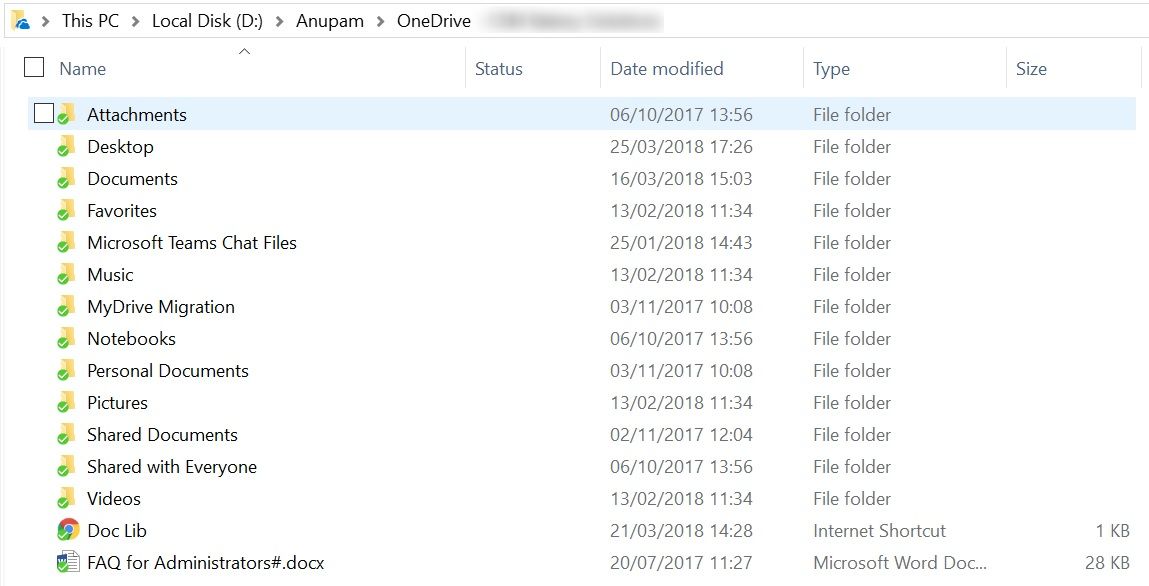Click the Documents folder icon
This screenshot has height=586, width=1149.
67,179
